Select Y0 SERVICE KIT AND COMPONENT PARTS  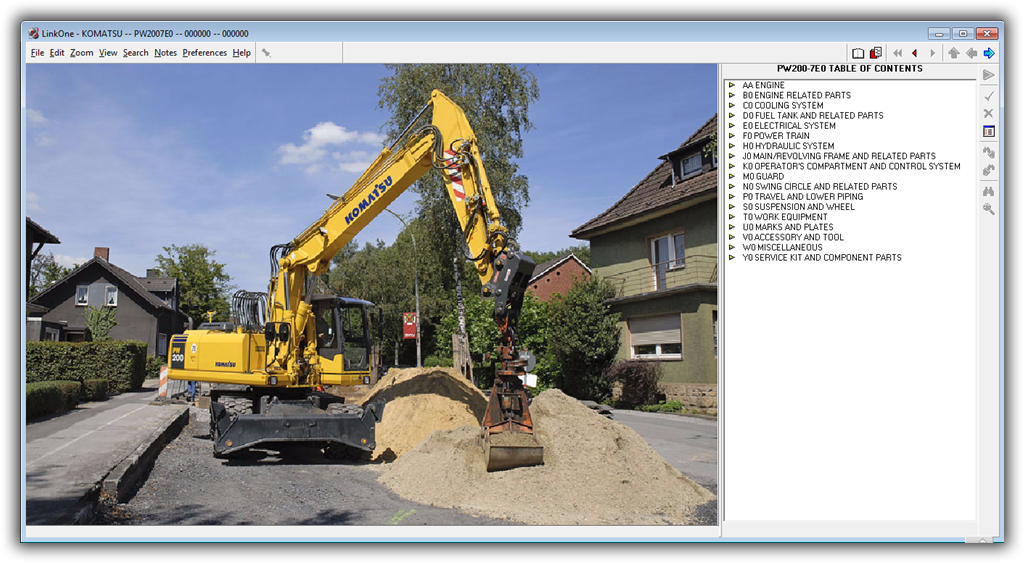pyautogui.click(x=822, y=257)
